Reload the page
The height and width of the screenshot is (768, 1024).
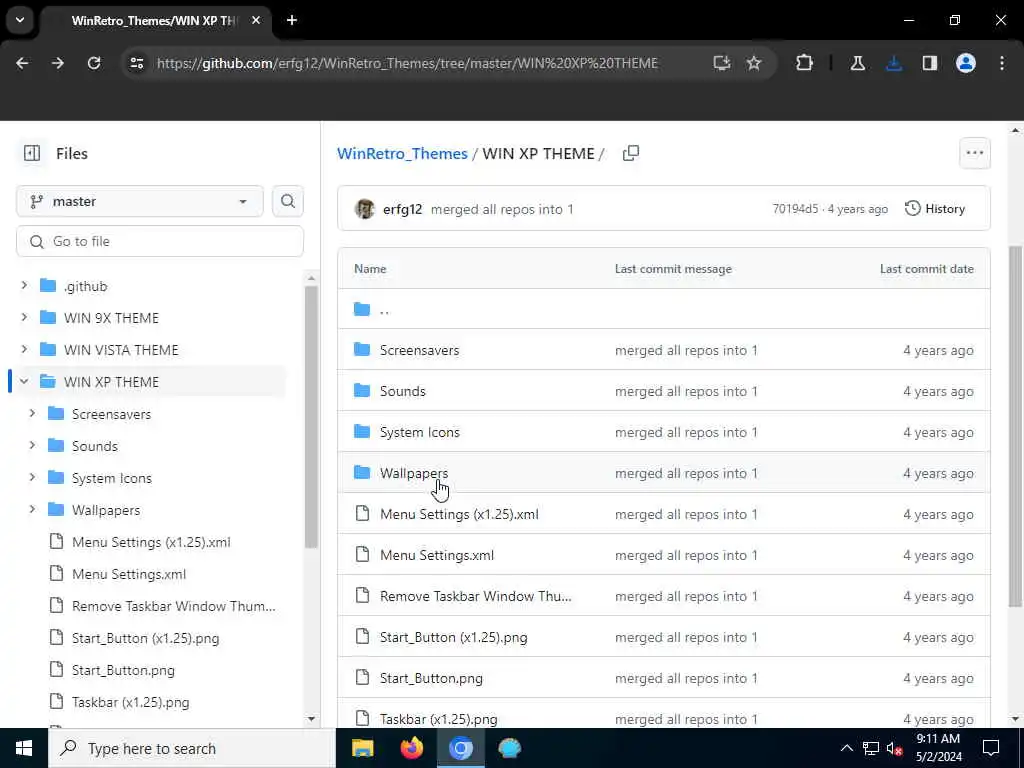point(94,63)
